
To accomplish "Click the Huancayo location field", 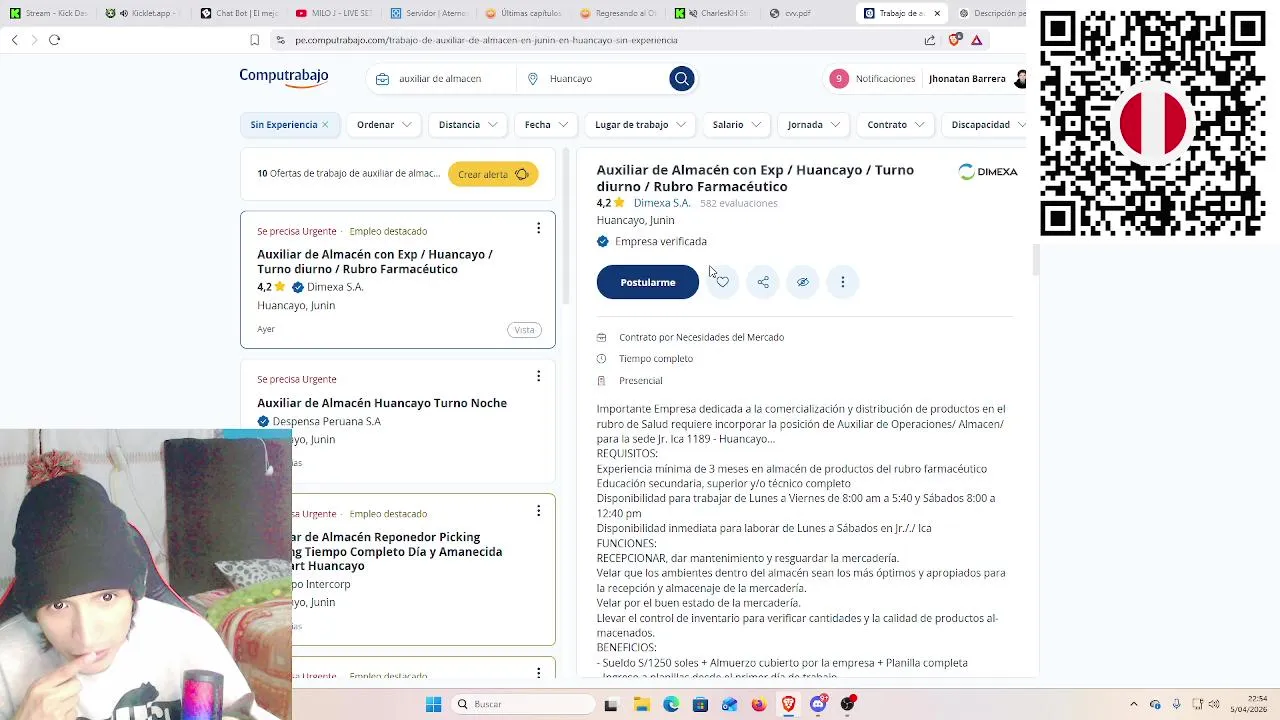I will click(x=594, y=79).
